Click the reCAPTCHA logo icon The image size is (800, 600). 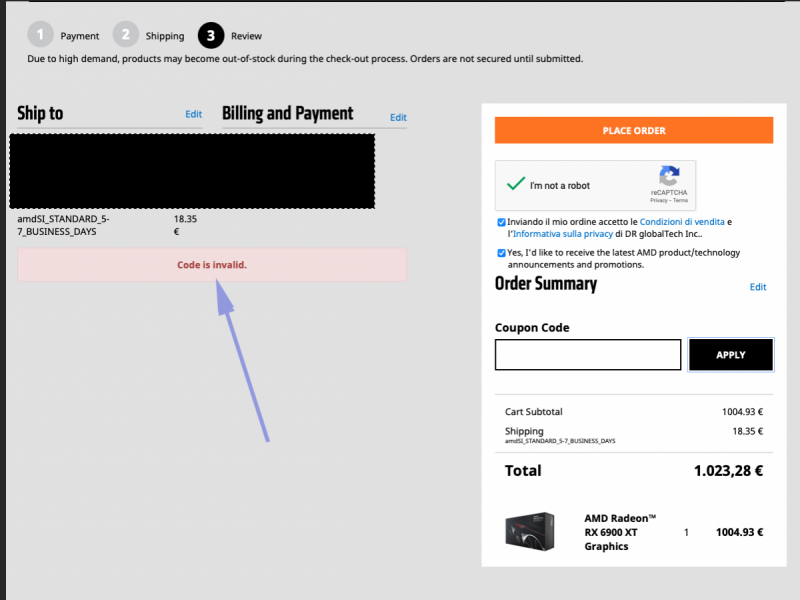pyautogui.click(x=669, y=175)
